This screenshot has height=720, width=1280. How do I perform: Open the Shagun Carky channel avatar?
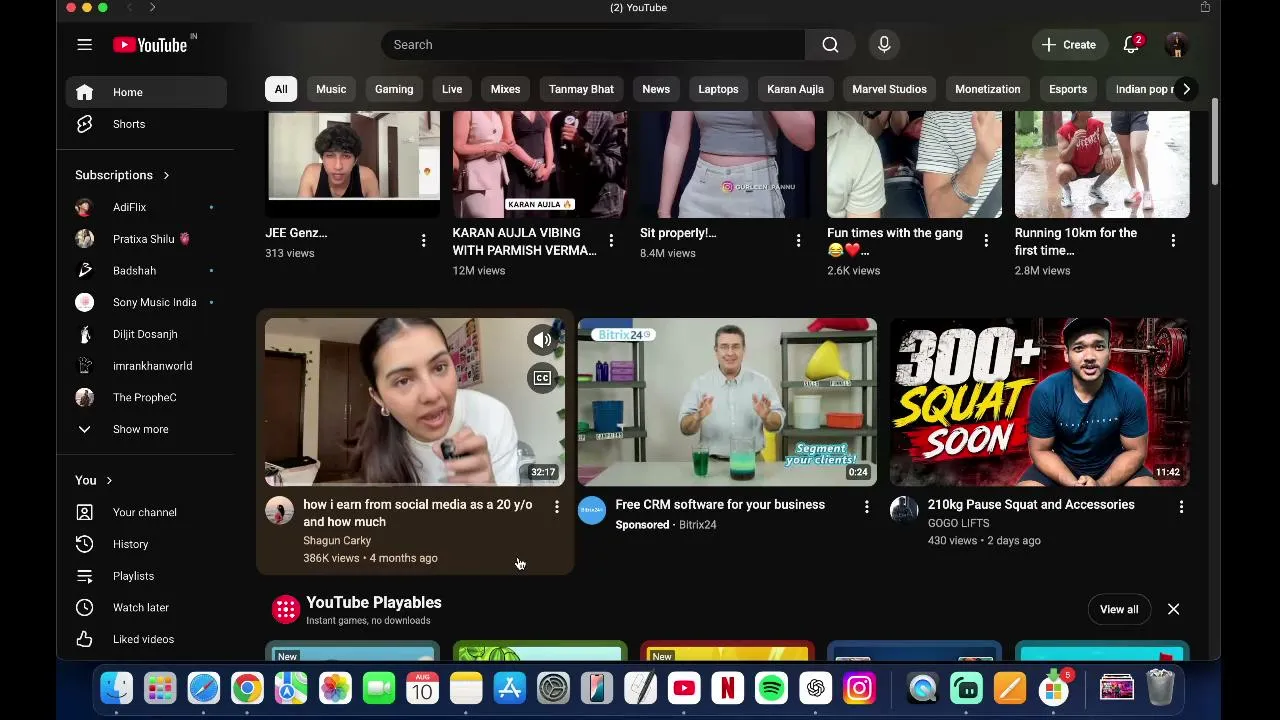point(279,510)
